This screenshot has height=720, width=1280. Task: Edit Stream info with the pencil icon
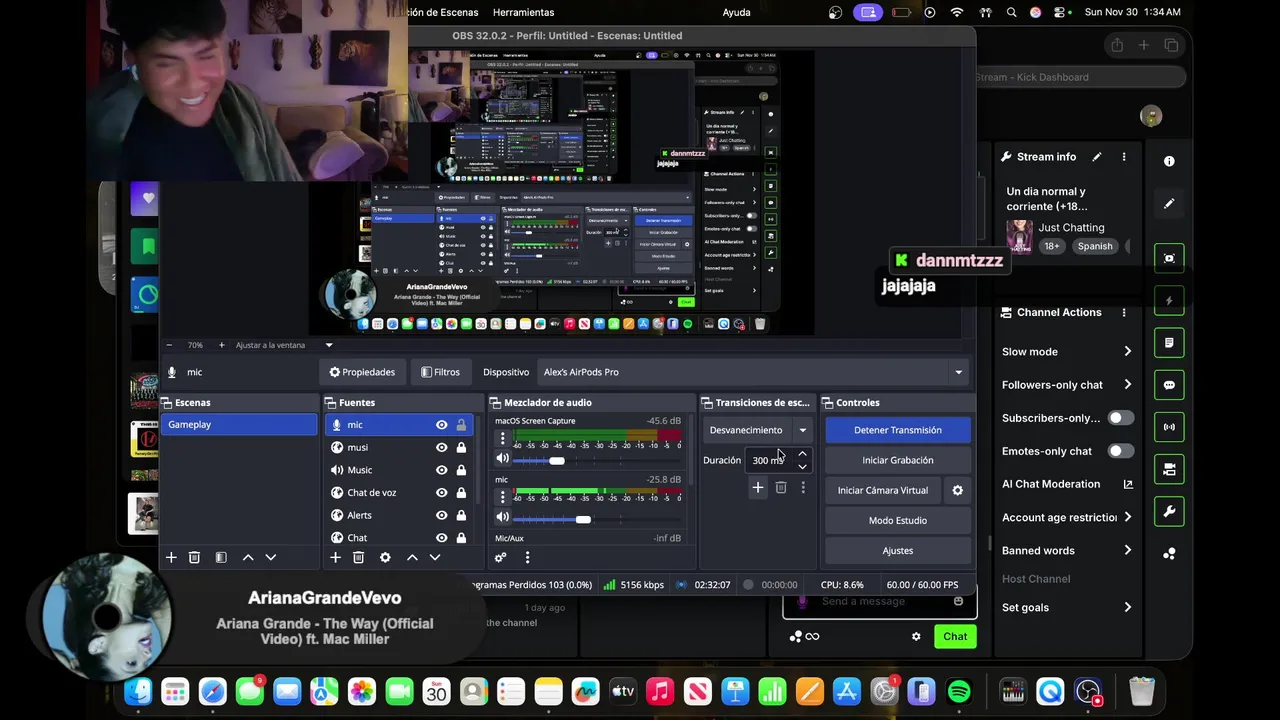coord(1097,157)
